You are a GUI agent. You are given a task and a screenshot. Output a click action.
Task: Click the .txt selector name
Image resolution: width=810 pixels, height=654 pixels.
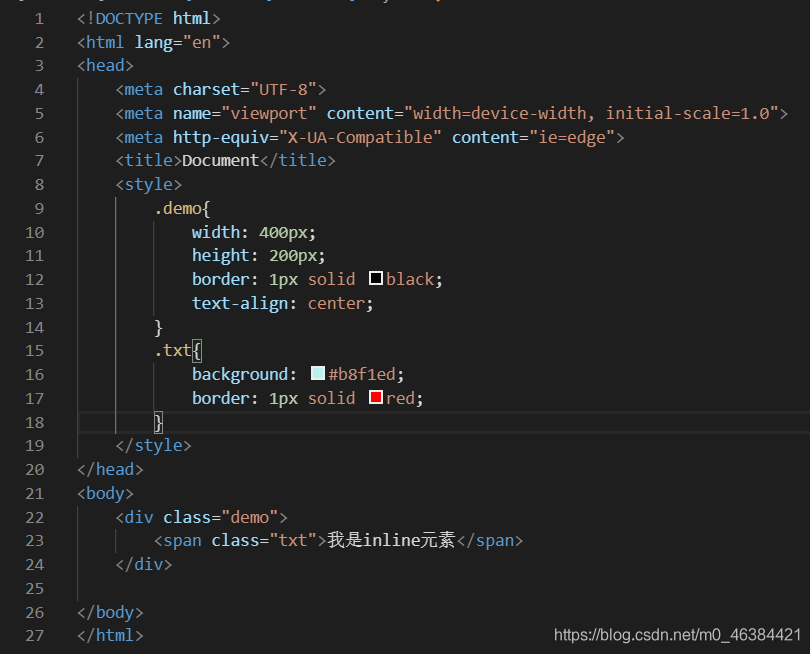[x=173, y=351]
